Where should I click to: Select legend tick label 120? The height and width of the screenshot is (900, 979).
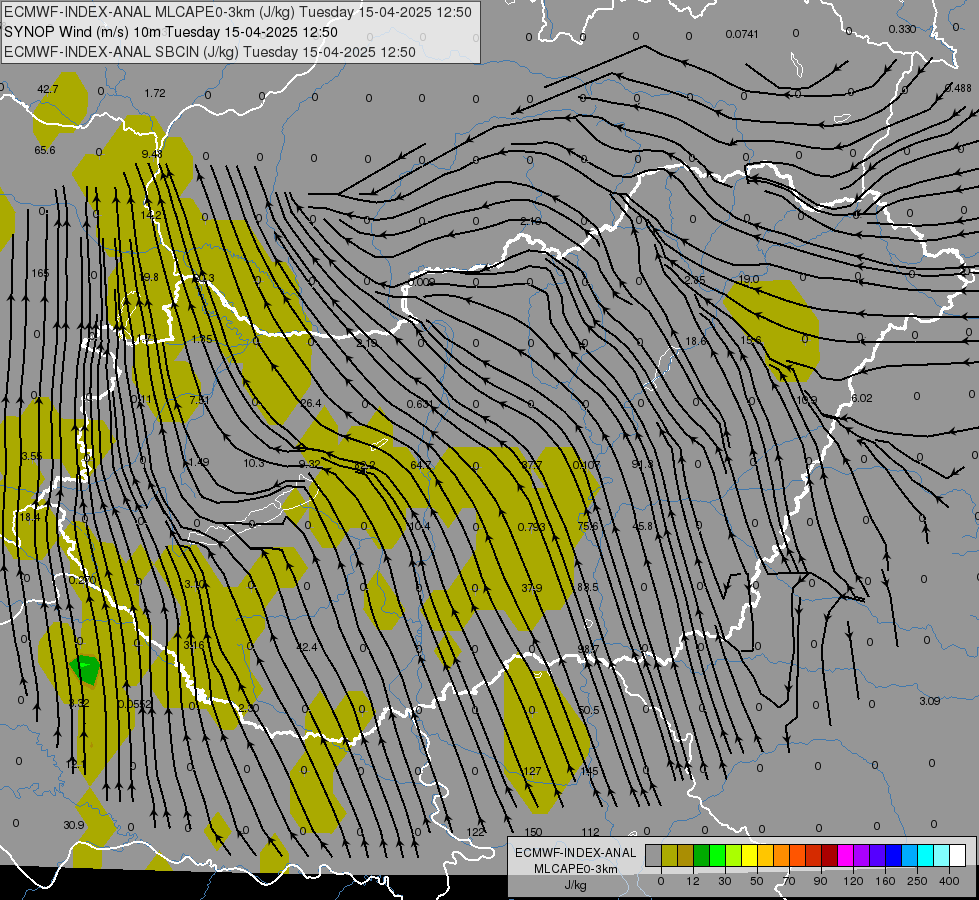coord(853,881)
